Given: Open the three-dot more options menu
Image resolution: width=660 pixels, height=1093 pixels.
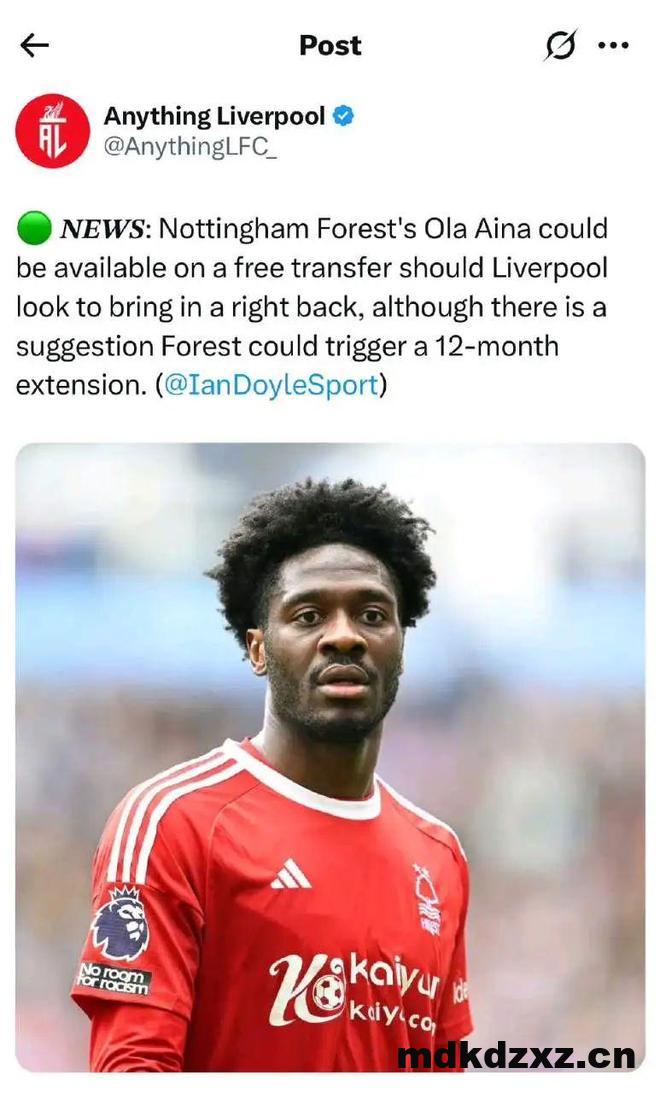Looking at the screenshot, I should point(613,46).
